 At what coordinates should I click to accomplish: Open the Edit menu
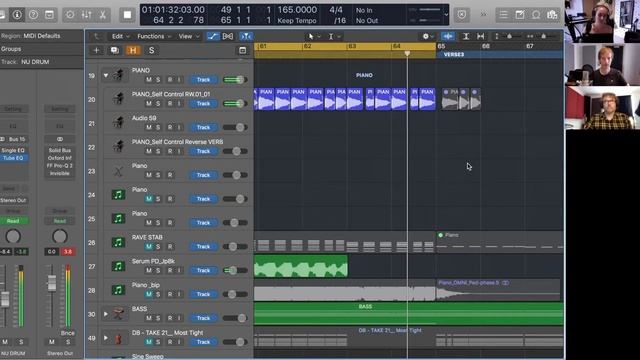(120, 36)
